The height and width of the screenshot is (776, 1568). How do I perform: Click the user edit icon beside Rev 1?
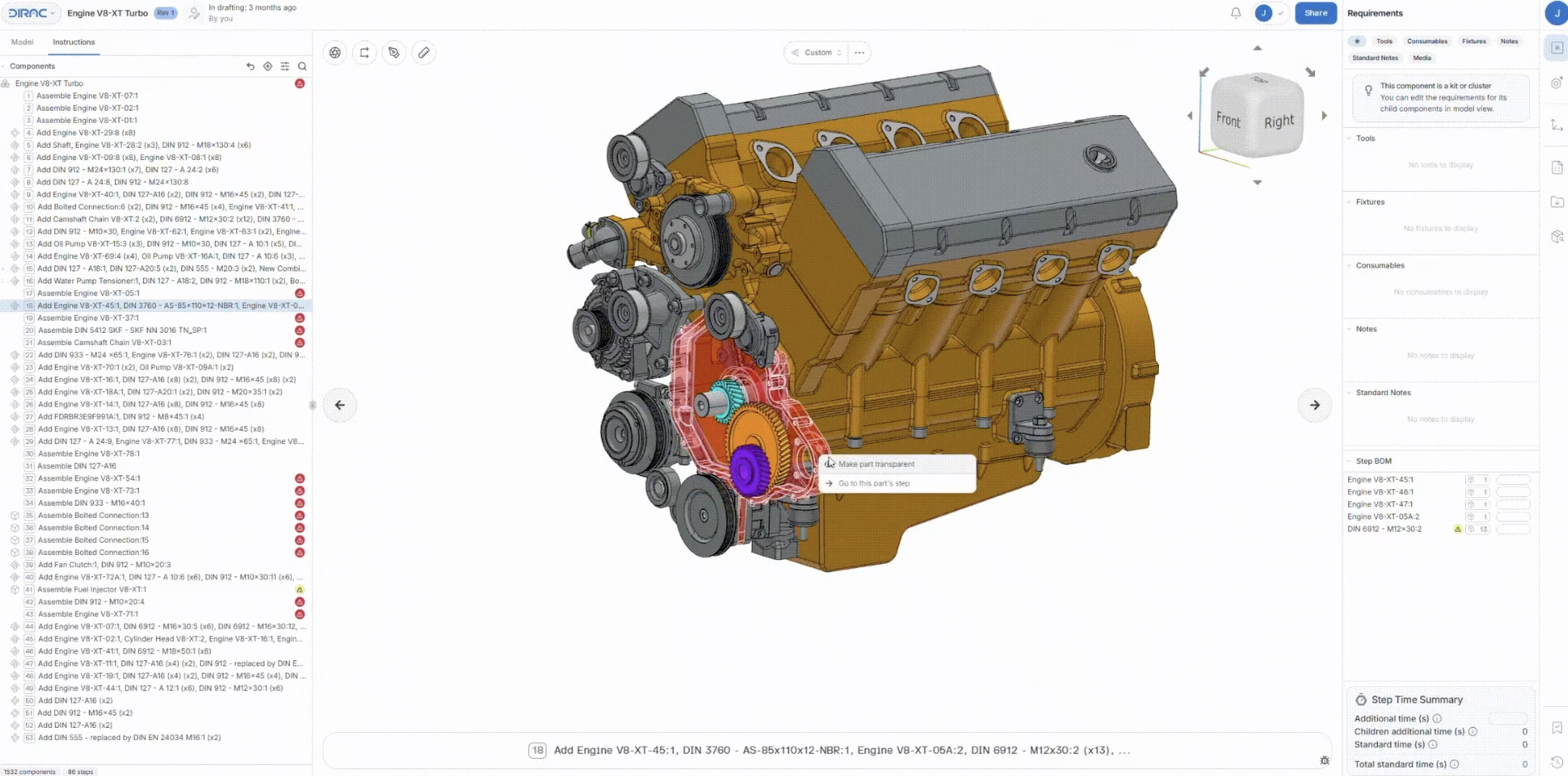[194, 13]
